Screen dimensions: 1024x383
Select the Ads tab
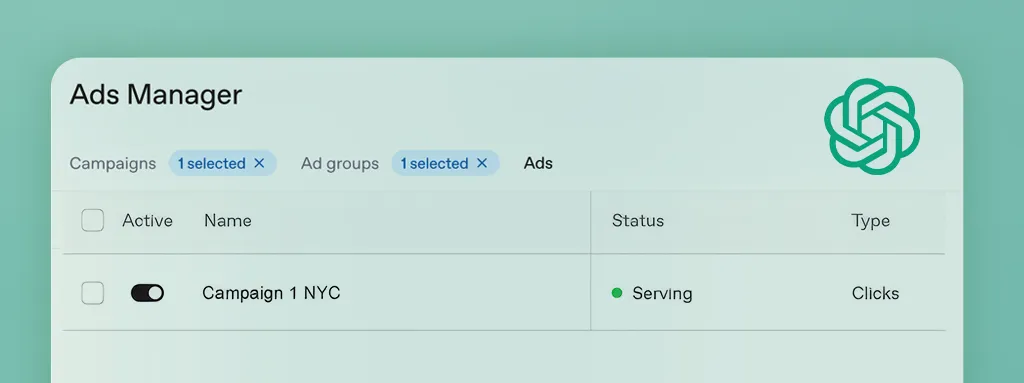(x=538, y=163)
